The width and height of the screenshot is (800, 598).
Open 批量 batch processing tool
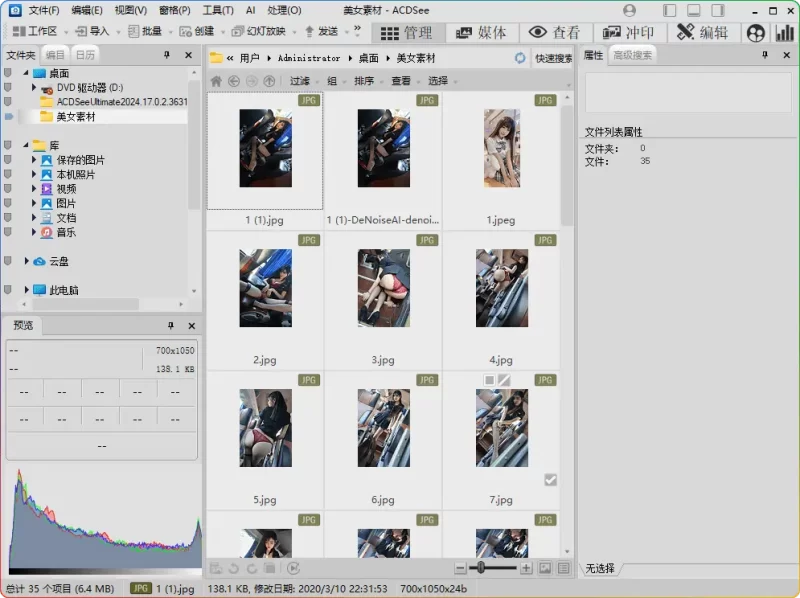(x=146, y=32)
